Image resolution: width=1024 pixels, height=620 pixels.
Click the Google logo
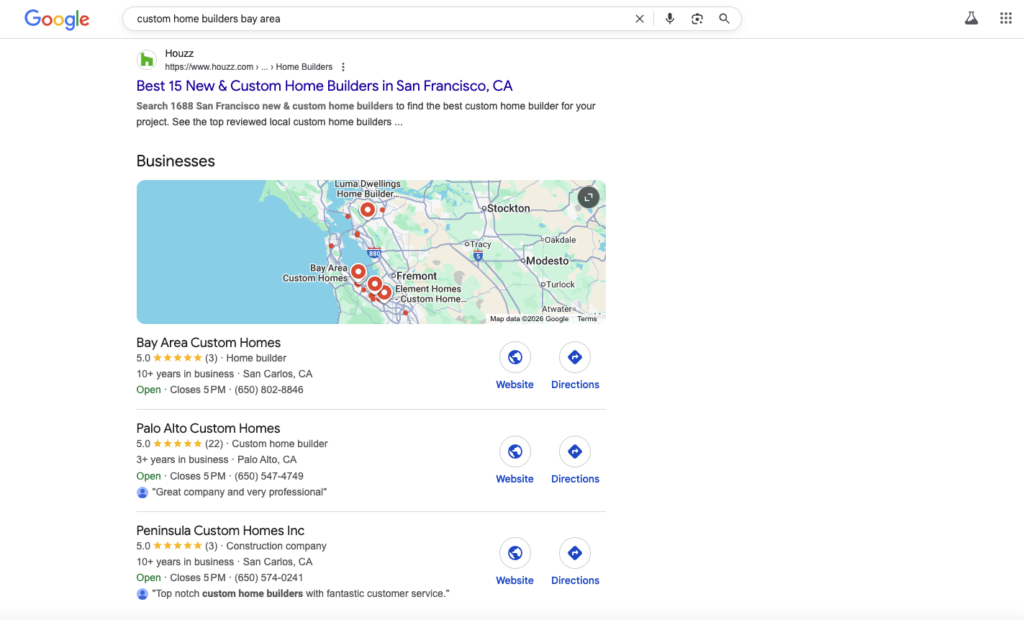tap(57, 19)
